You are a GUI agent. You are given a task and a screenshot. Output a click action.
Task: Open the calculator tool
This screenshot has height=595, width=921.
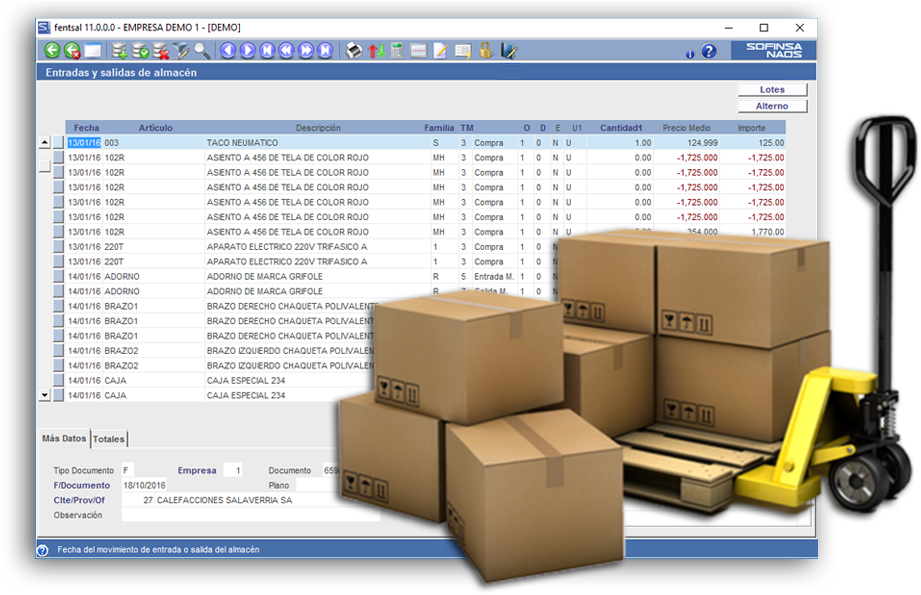tap(397, 50)
